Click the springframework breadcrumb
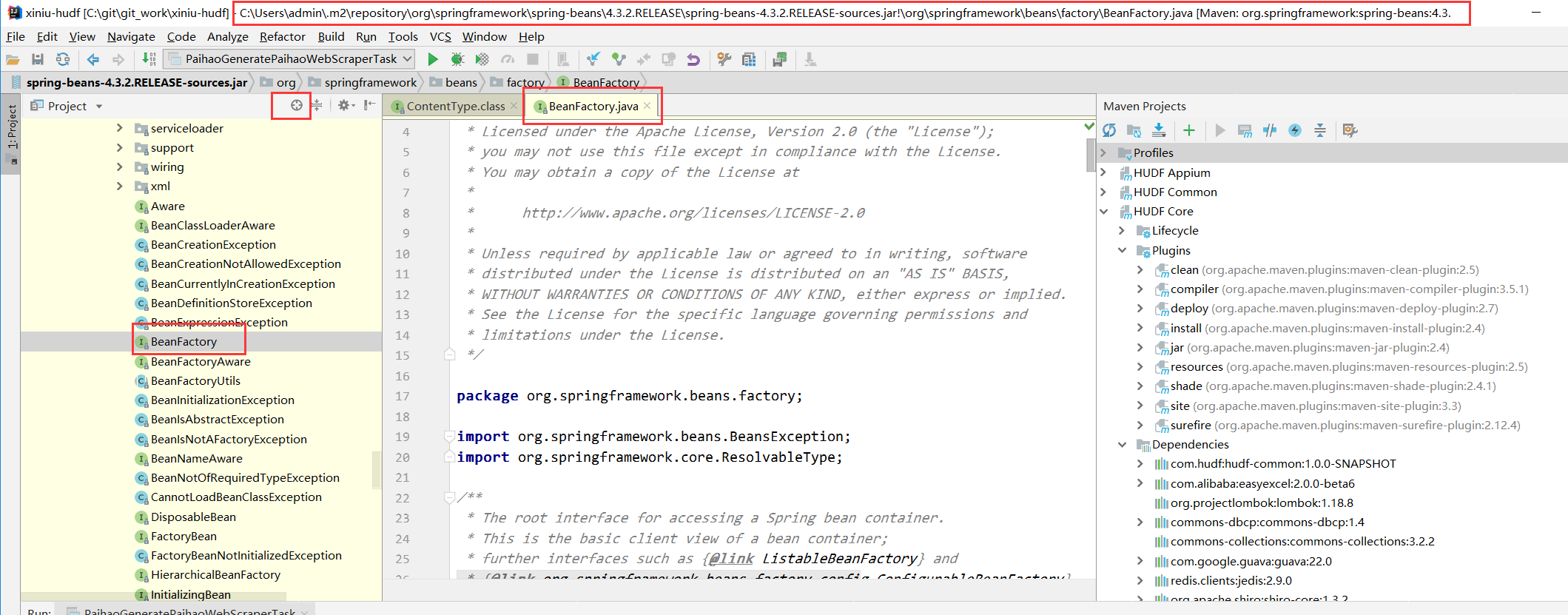1568x615 pixels. (x=370, y=83)
